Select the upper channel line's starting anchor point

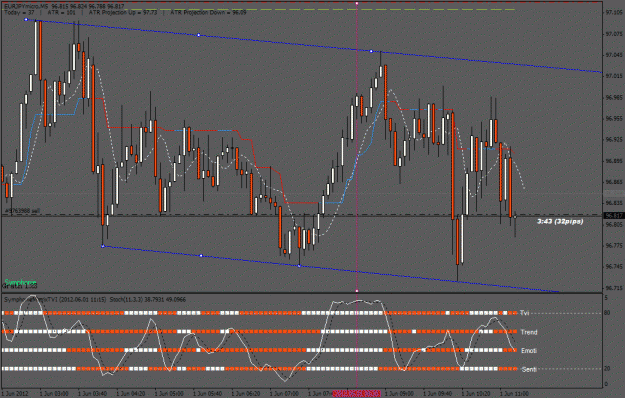click(x=26, y=19)
